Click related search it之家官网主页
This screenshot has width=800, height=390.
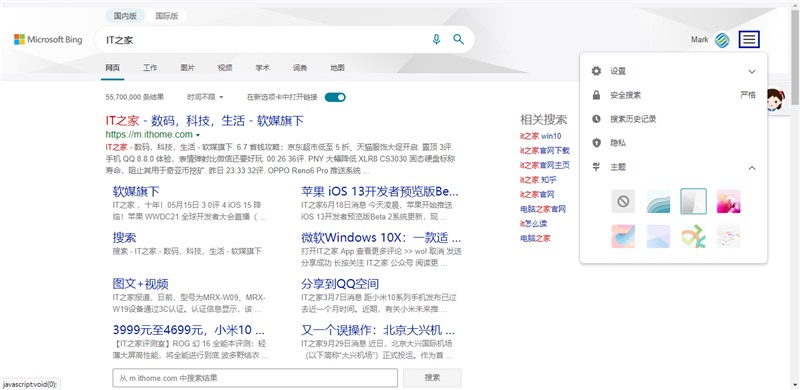(x=544, y=165)
